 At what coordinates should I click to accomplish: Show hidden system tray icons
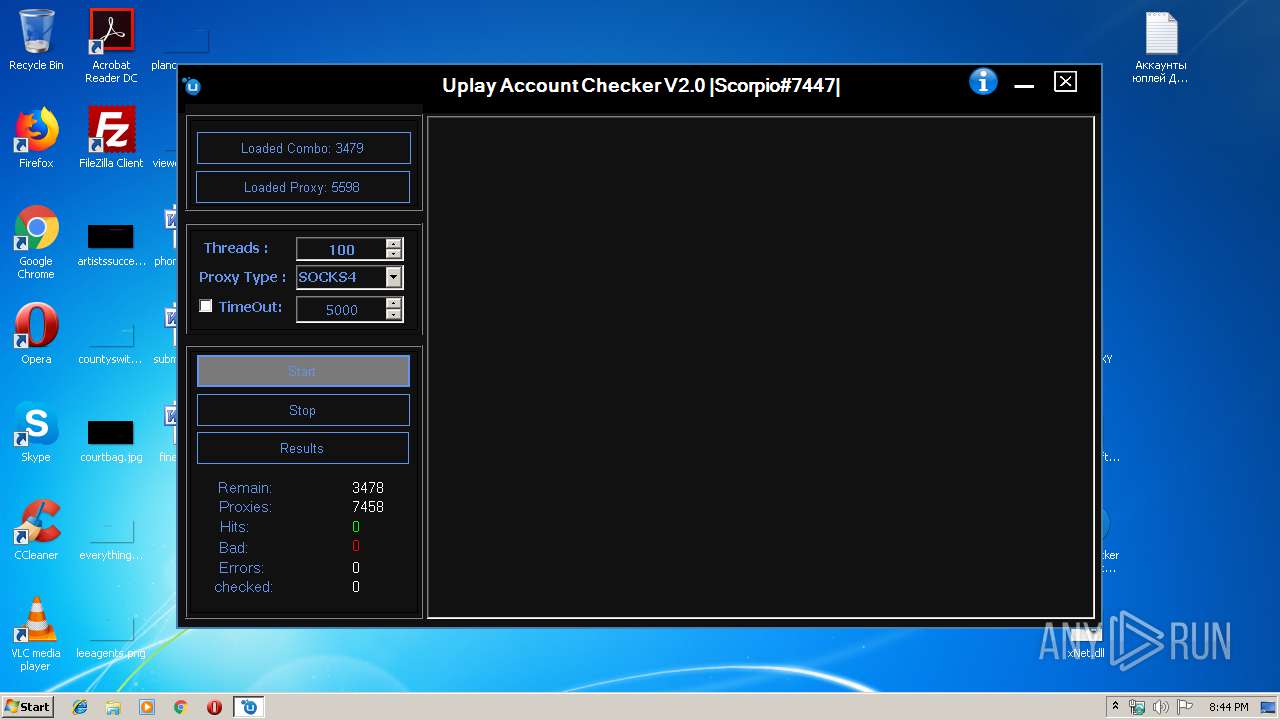point(1115,707)
